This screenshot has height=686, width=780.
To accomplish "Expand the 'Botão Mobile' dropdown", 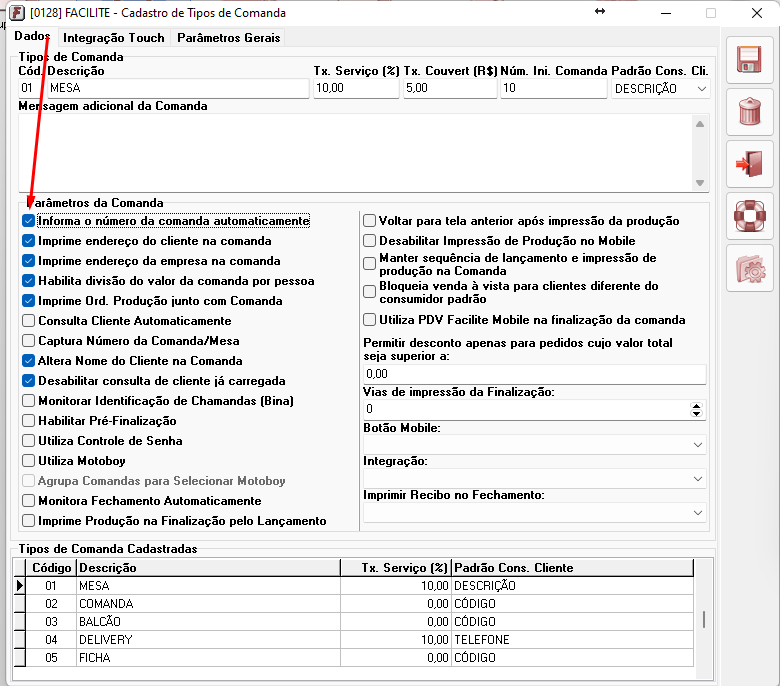I will 697,445.
